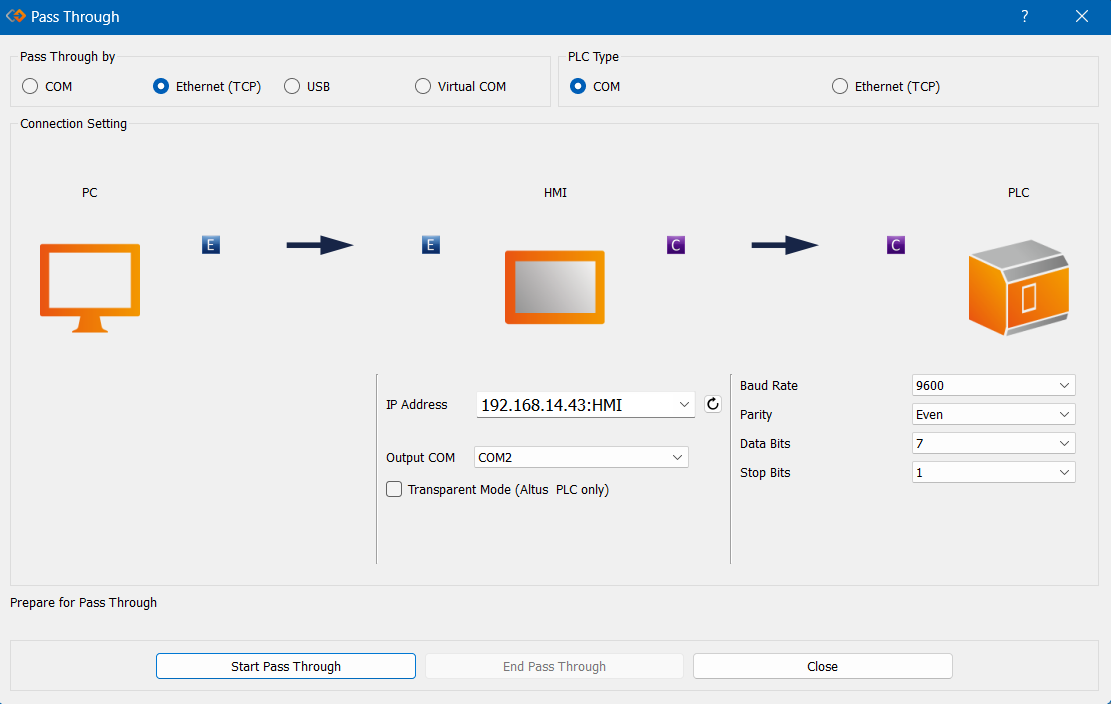Screen dimensions: 1111x704
Task: Open the Output COM dropdown
Action: (x=581, y=458)
